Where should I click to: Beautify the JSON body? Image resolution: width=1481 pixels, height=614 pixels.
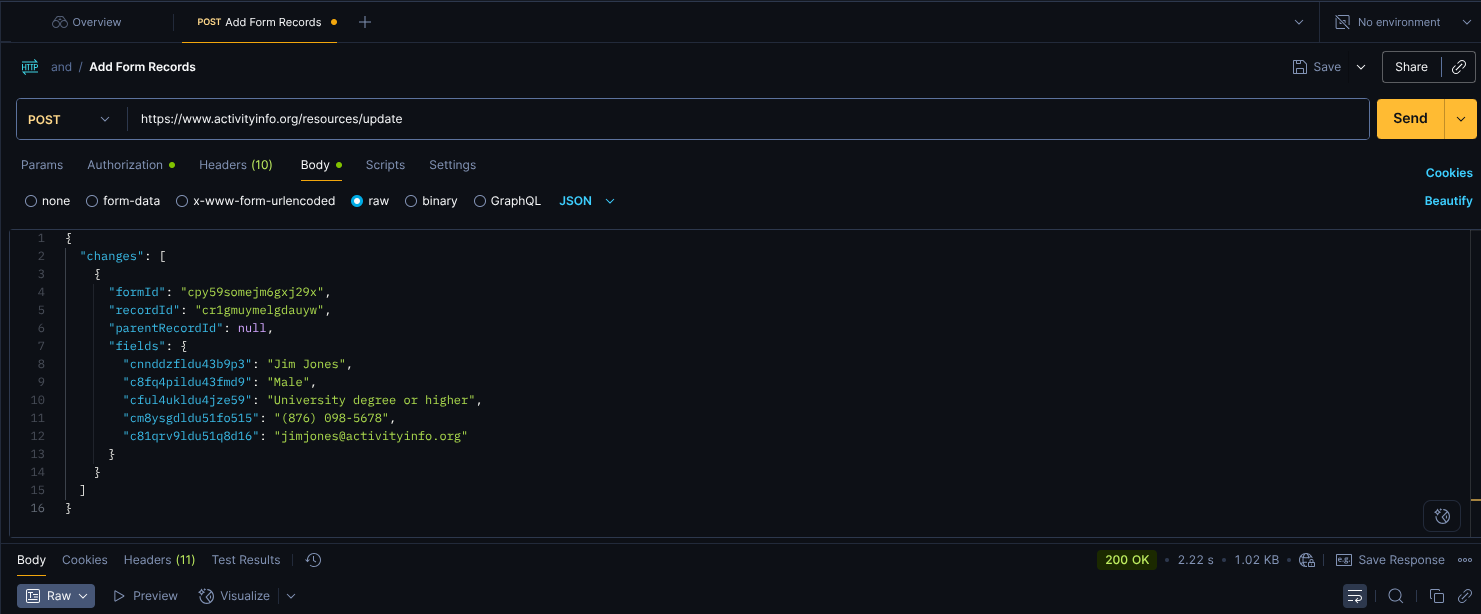point(1448,201)
